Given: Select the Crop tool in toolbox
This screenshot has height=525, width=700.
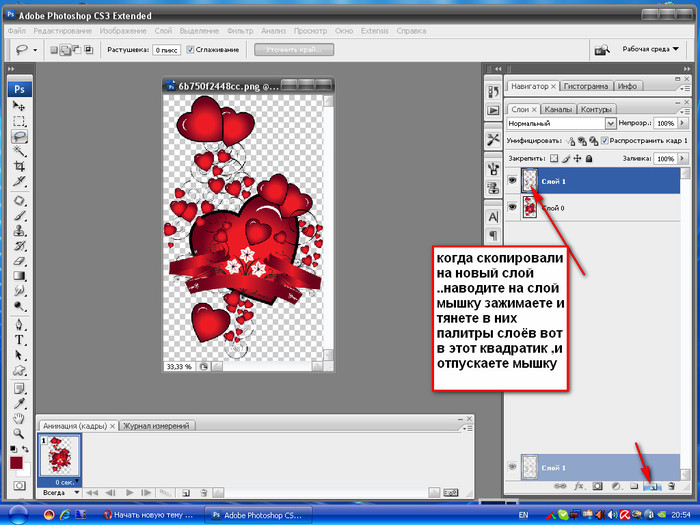Looking at the screenshot, I should (19, 166).
